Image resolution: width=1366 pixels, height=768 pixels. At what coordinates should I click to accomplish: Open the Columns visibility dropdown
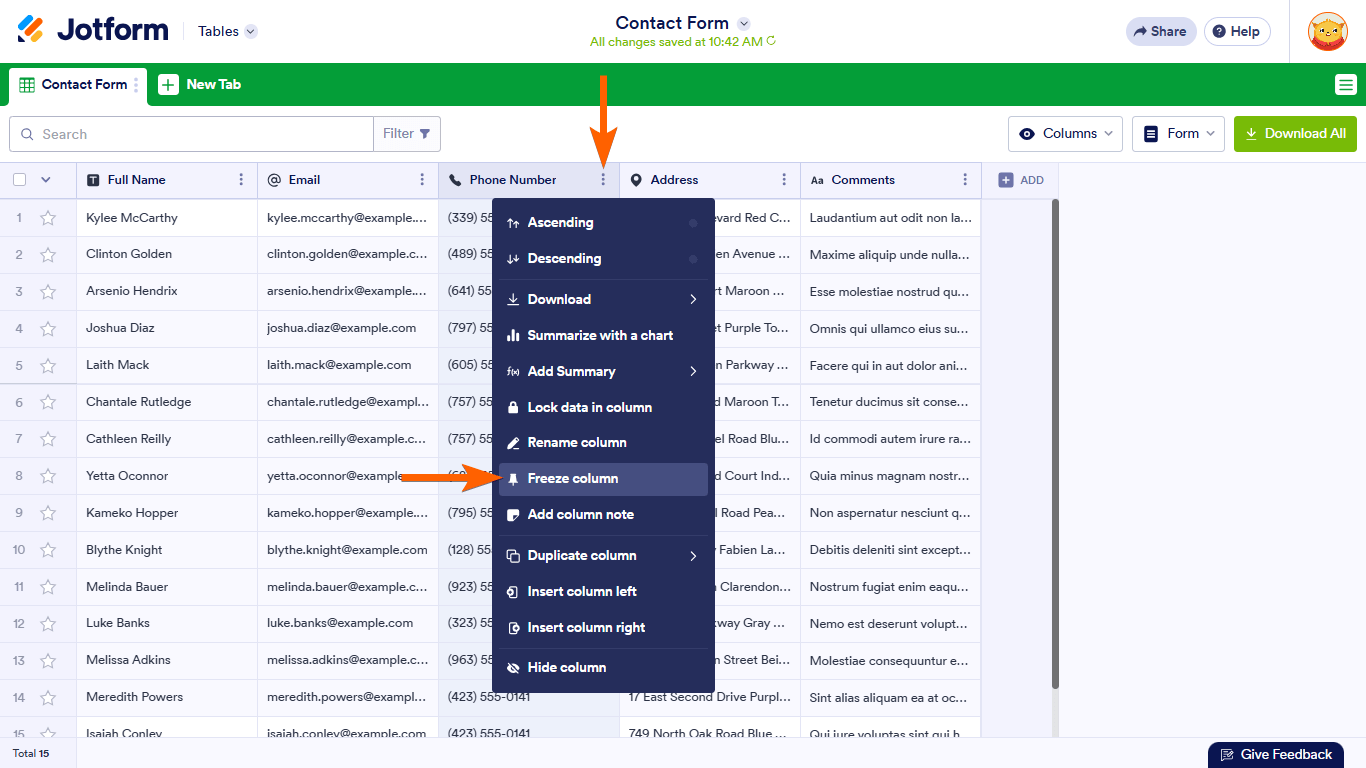(x=1065, y=134)
